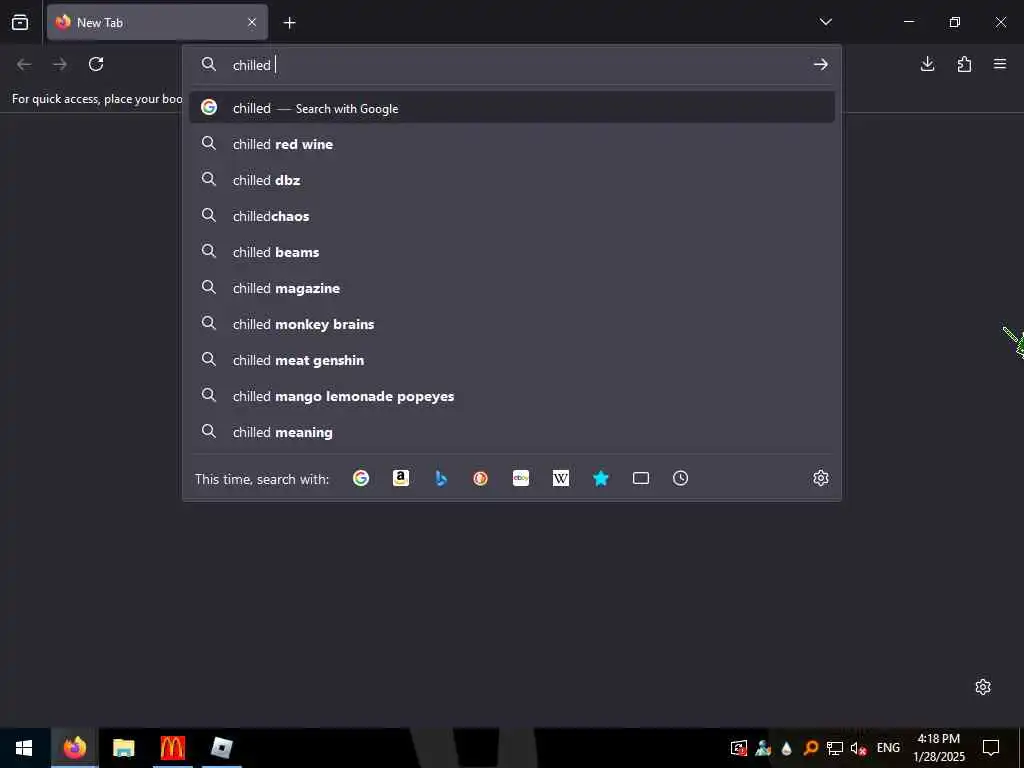Search this time with Google
Screen dimensions: 1024x768
point(360,478)
